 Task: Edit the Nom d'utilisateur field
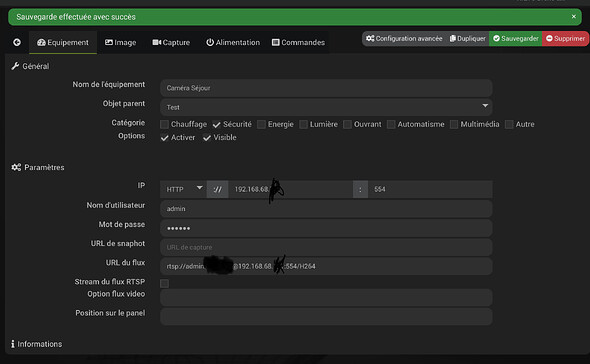click(x=326, y=209)
